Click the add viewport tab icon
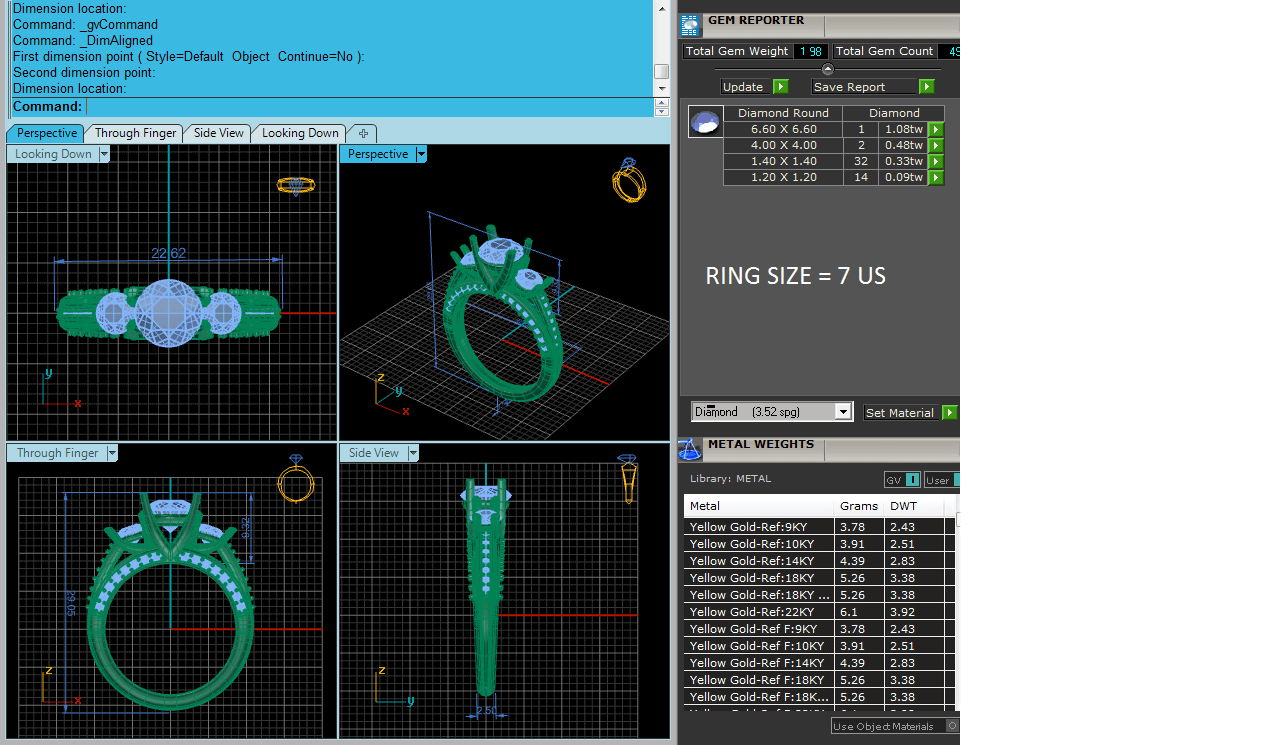Screen dimensions: 1274x745 363,133
